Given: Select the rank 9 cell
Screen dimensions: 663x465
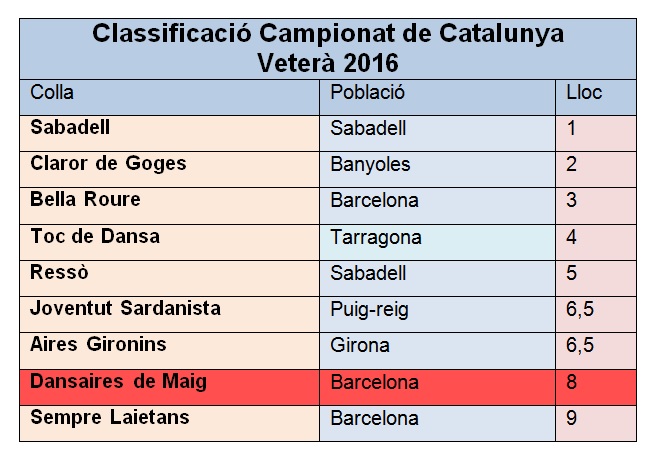Looking at the screenshot, I should [x=596, y=424].
